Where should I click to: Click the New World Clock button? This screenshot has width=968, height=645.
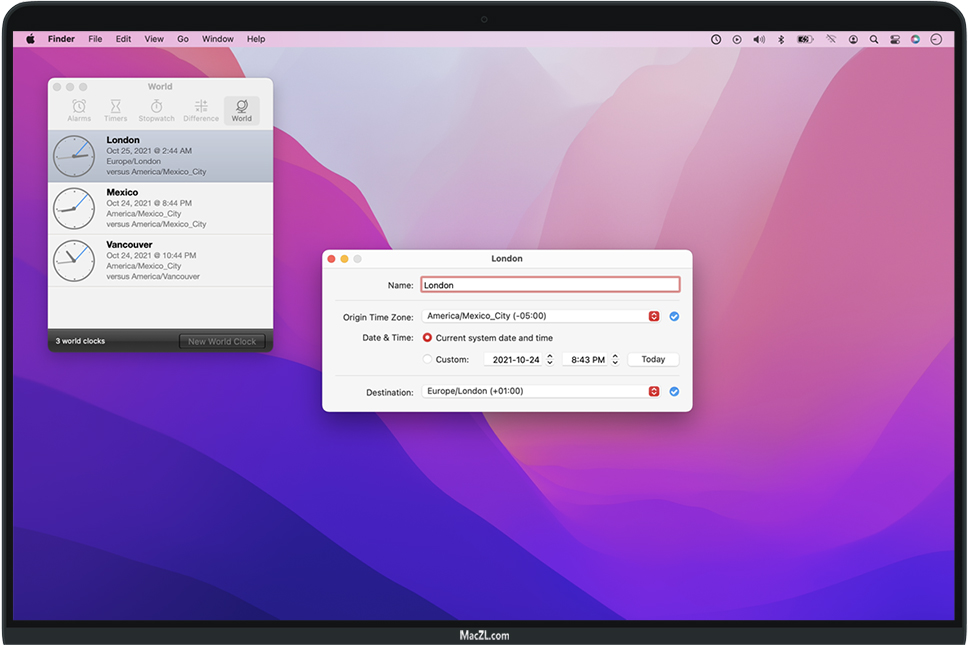pyautogui.click(x=222, y=342)
